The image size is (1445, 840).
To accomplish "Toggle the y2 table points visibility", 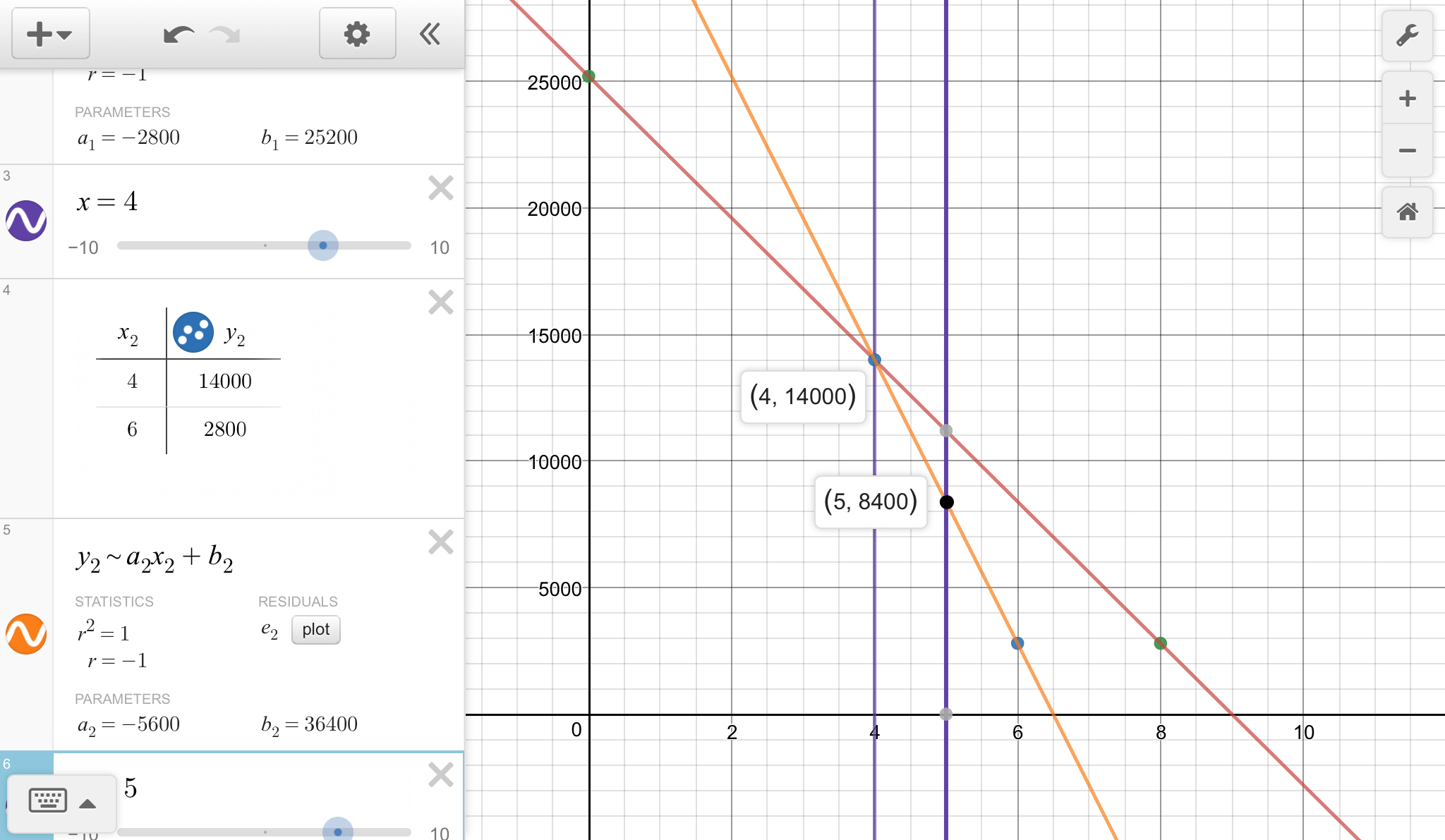I will pyautogui.click(x=193, y=332).
